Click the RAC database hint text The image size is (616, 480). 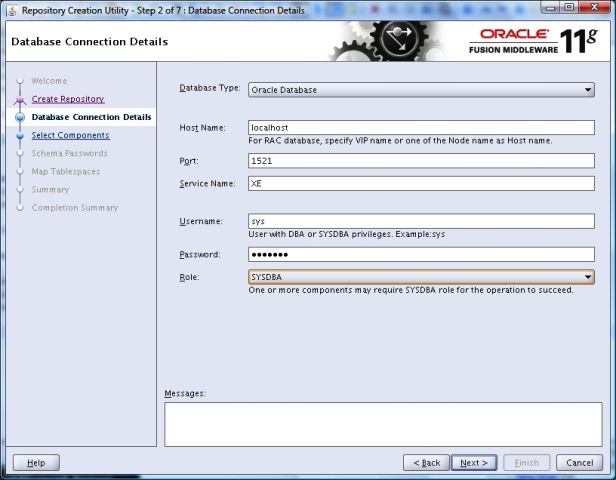[x=400, y=141]
